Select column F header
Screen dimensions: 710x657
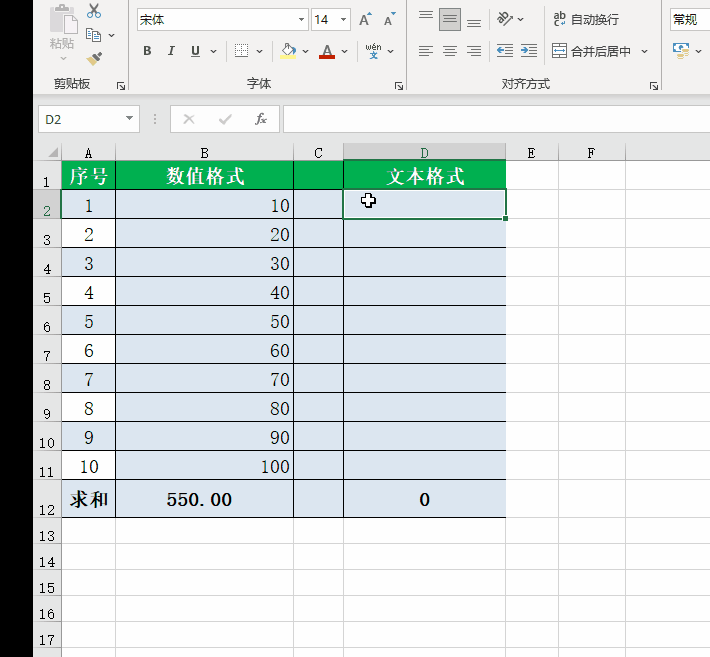(x=591, y=153)
